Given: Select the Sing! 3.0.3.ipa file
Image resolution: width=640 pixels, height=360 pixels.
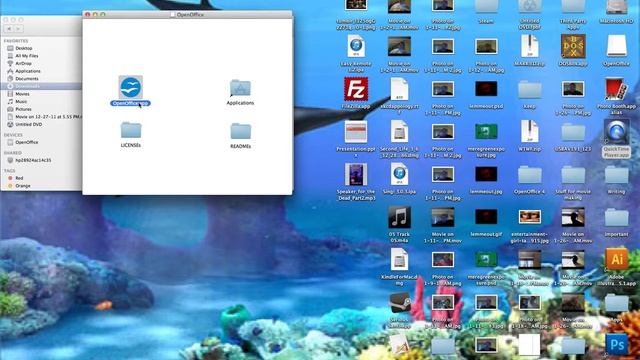Looking at the screenshot, I should click(399, 174).
